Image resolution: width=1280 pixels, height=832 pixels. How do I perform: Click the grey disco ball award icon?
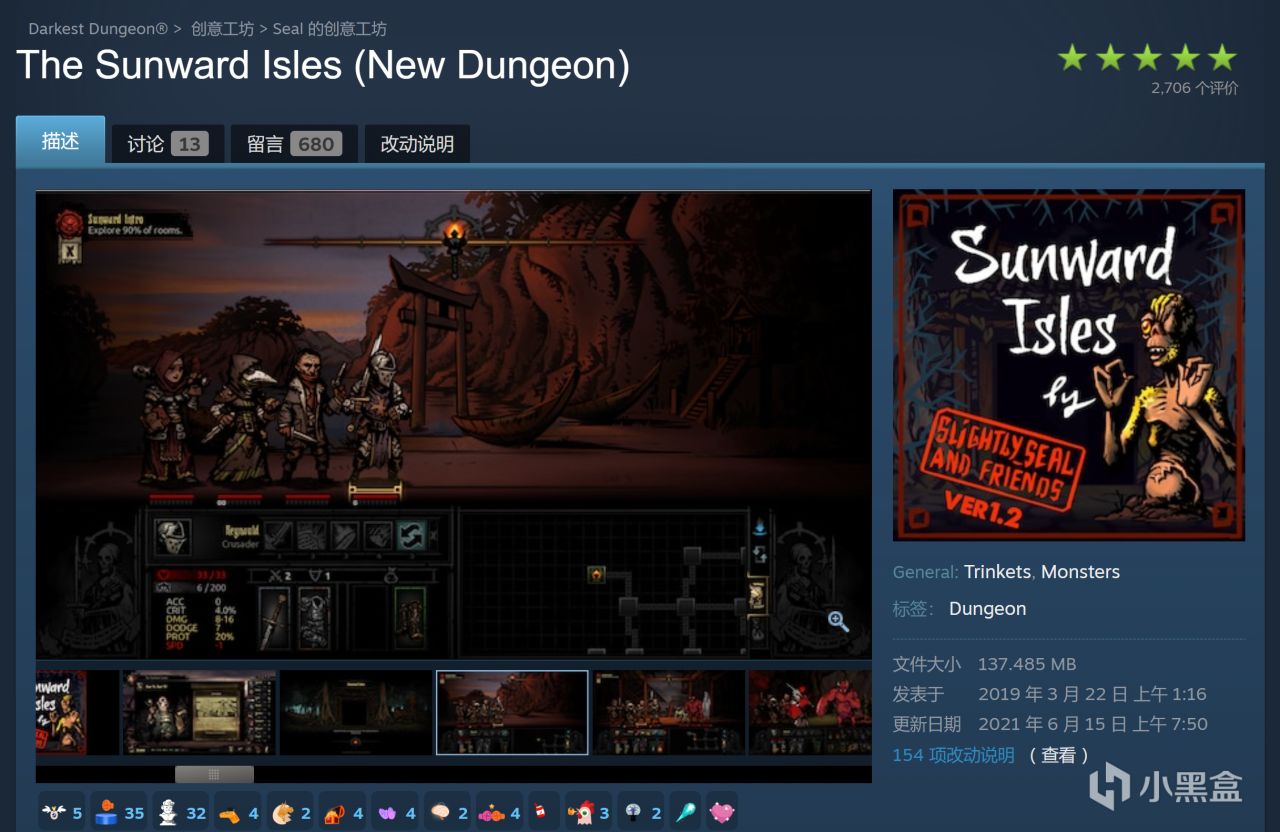633,813
